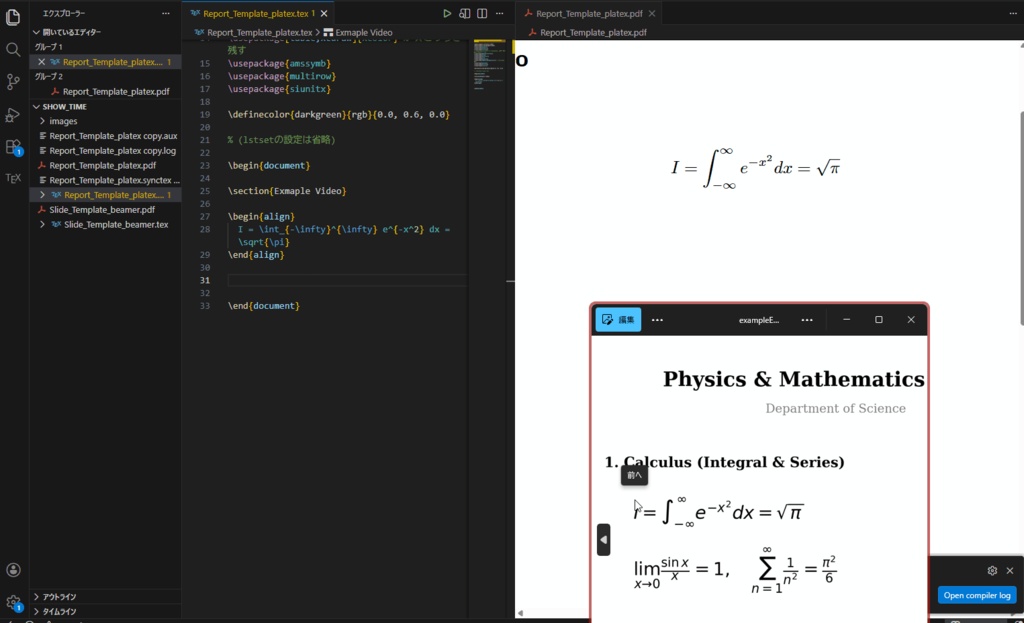Split the editor to the right
This screenshot has width=1024, height=623.
point(482,13)
